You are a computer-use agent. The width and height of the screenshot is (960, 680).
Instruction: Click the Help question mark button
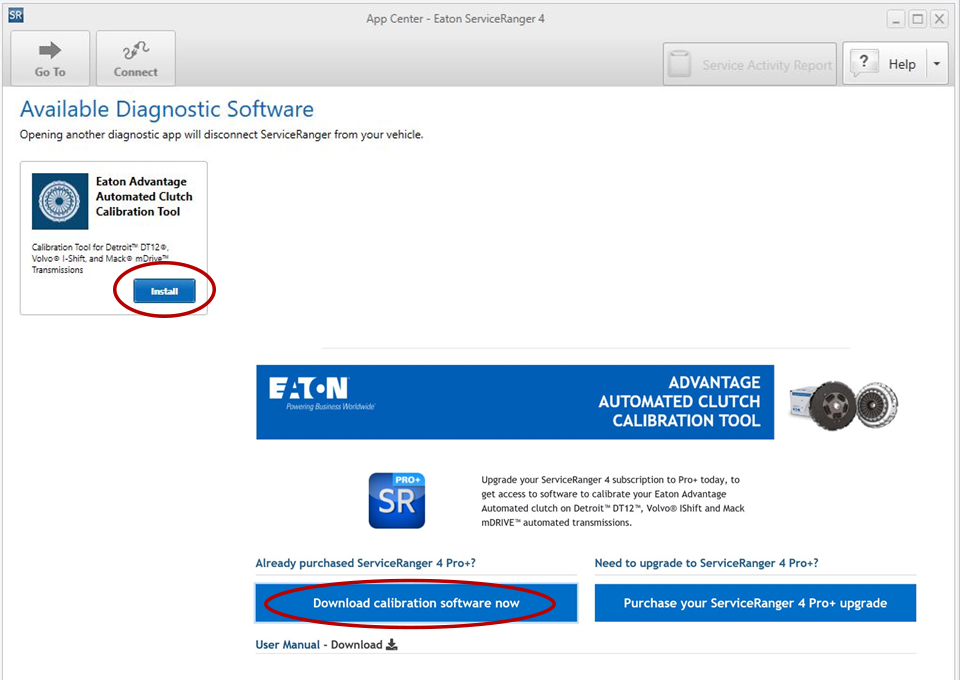point(885,64)
